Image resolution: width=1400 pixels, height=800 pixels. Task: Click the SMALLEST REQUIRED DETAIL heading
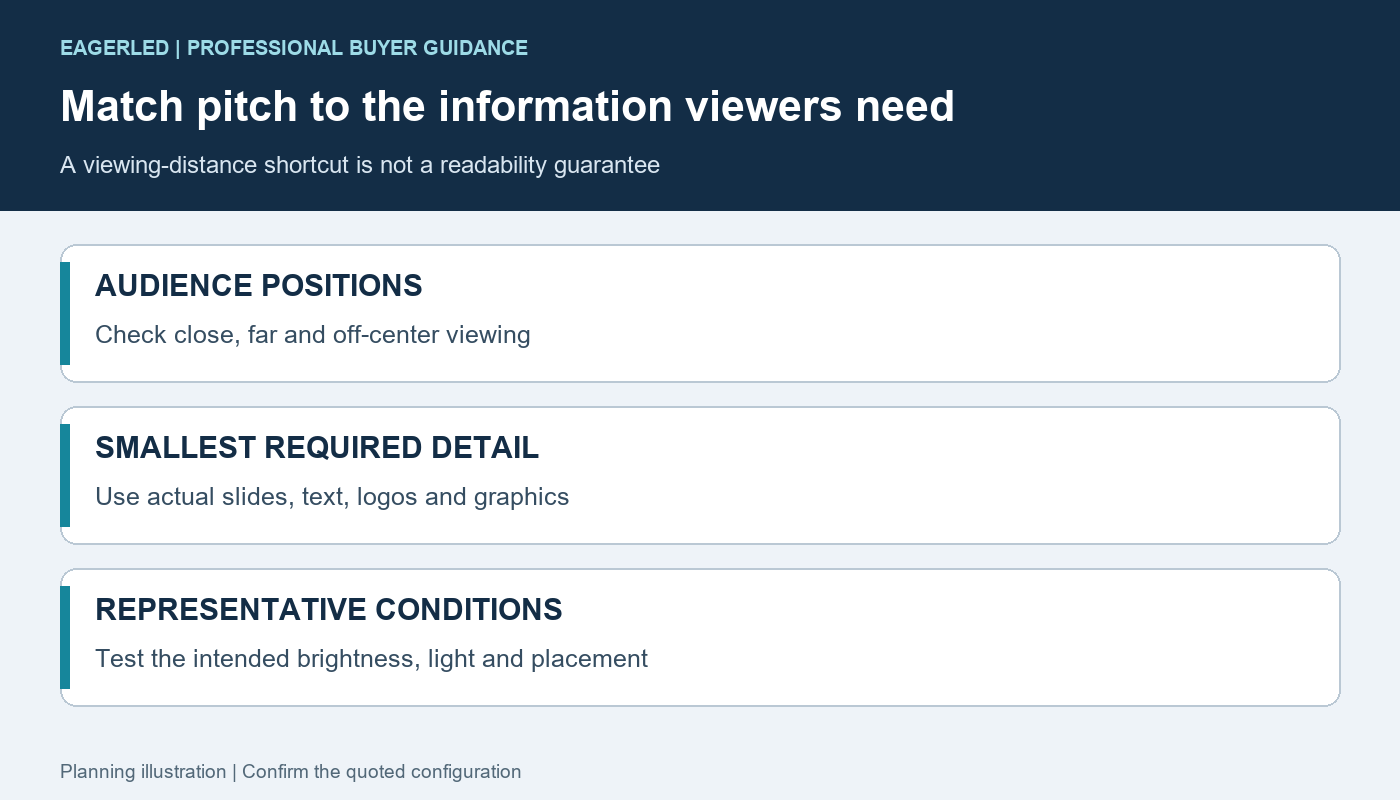click(316, 448)
